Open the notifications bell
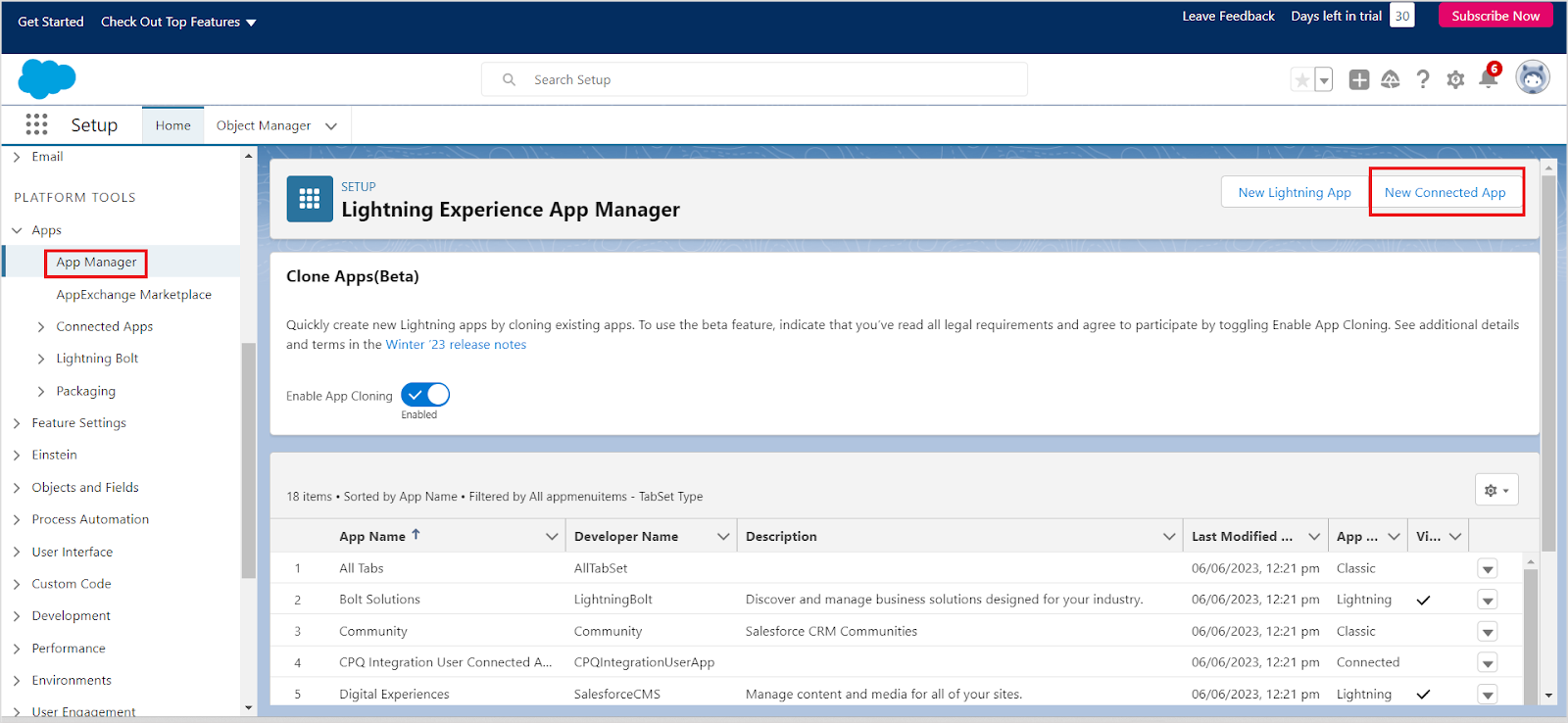This screenshot has height=723, width=1568. point(1488,79)
